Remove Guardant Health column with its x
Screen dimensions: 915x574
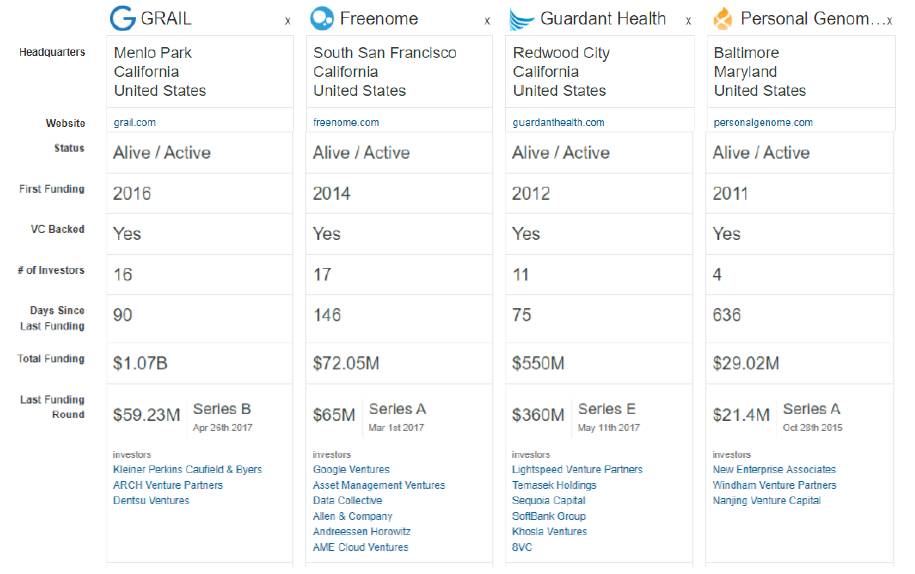(x=688, y=21)
